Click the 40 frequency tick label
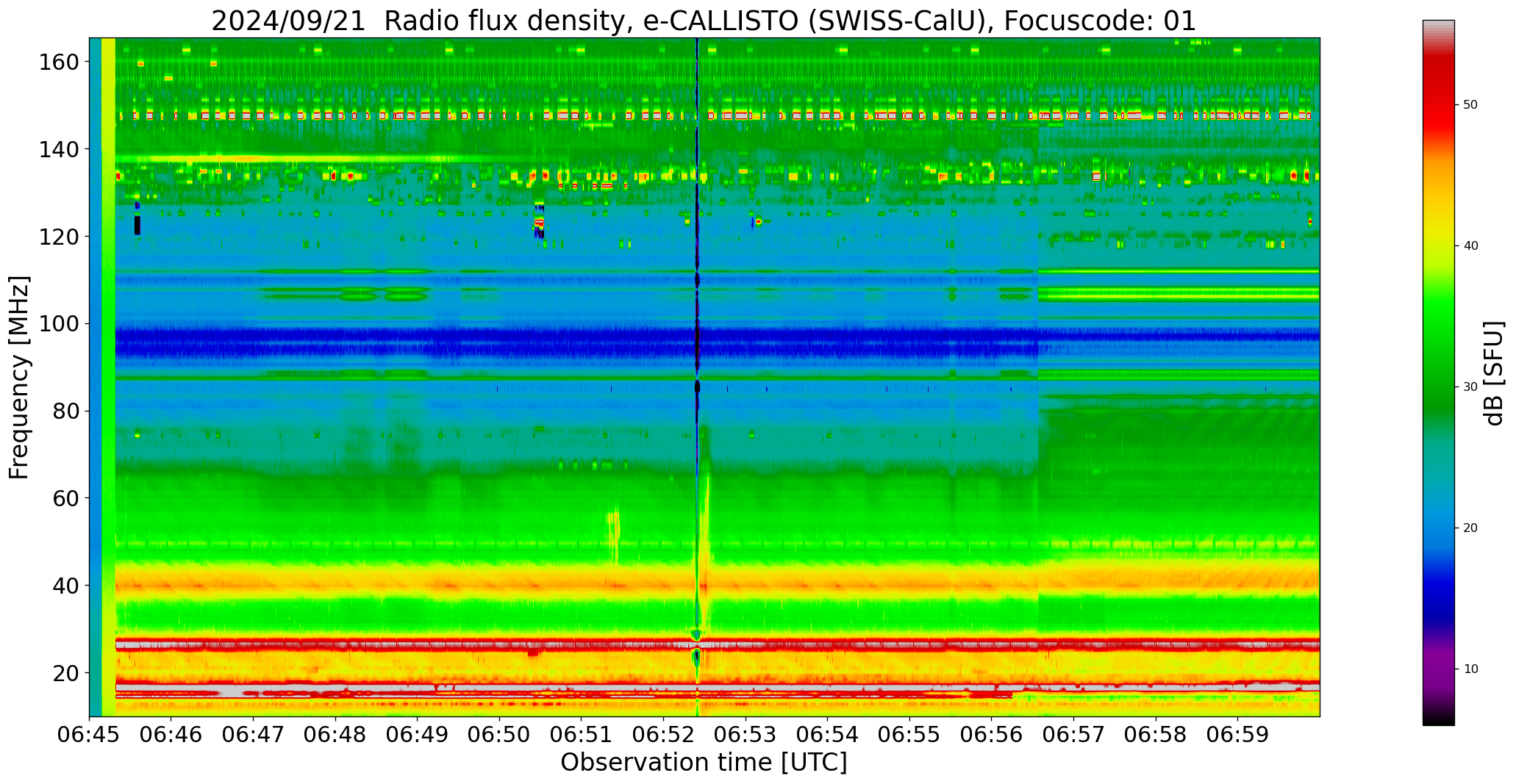 point(65,586)
